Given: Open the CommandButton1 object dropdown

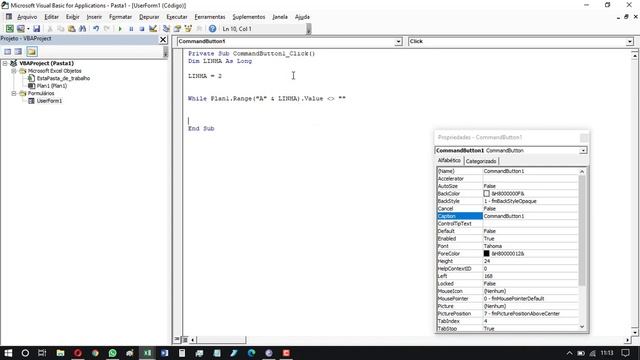Looking at the screenshot, I should point(398,42).
